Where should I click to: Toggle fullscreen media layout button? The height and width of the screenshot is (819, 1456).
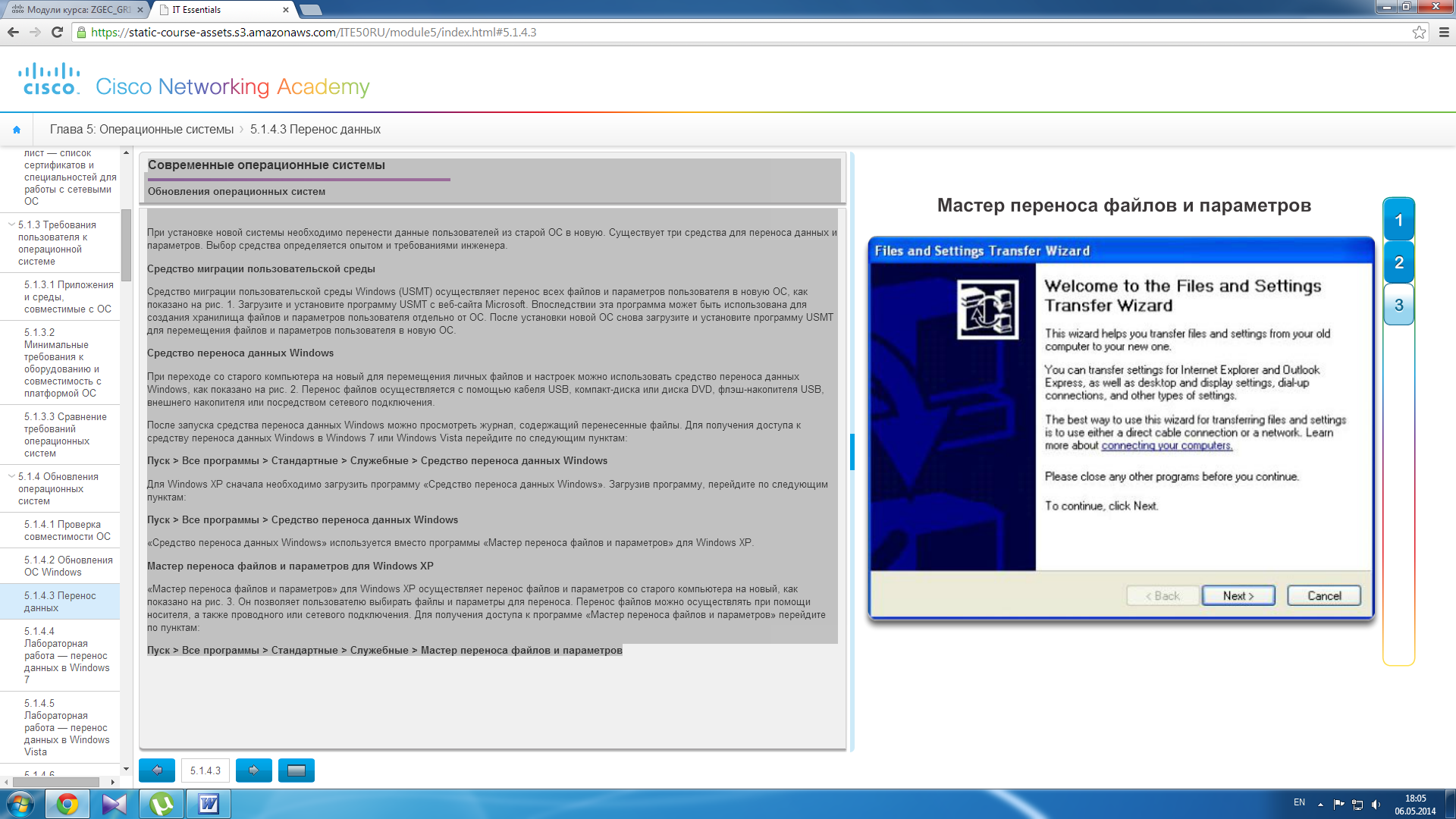tap(297, 770)
